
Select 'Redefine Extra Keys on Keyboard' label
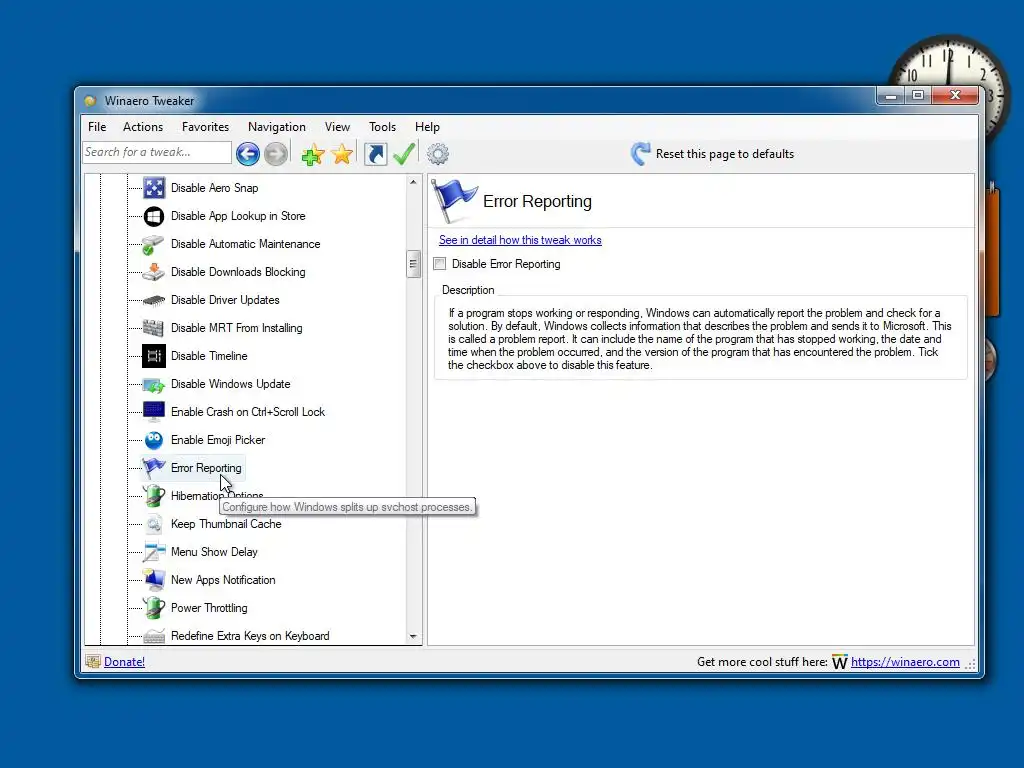[250, 636]
